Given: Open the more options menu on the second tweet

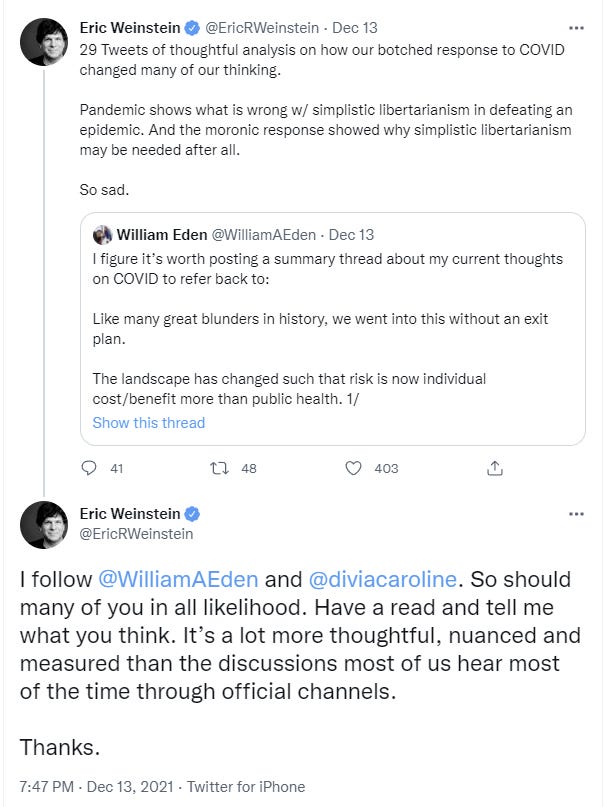Looking at the screenshot, I should (576, 514).
